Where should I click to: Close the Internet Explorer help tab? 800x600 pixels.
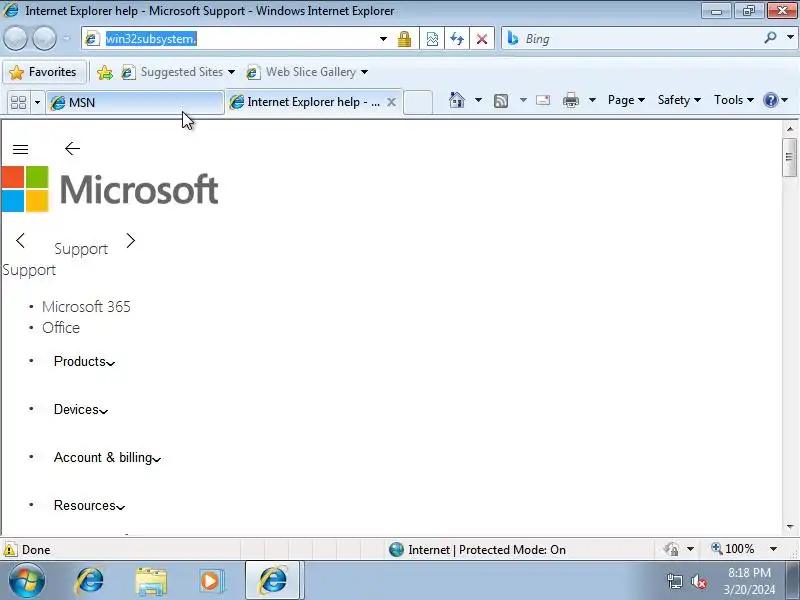[391, 102]
